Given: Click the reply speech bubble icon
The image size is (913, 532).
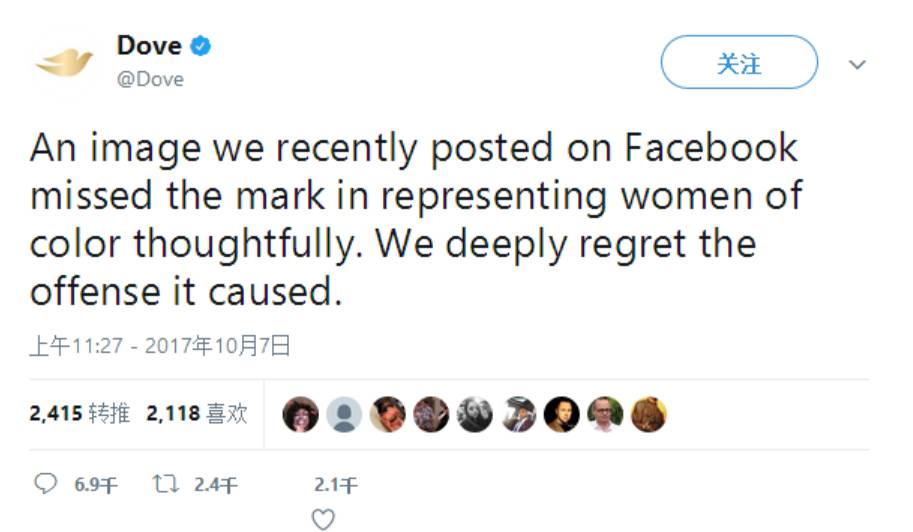Looking at the screenshot, I should [46, 484].
